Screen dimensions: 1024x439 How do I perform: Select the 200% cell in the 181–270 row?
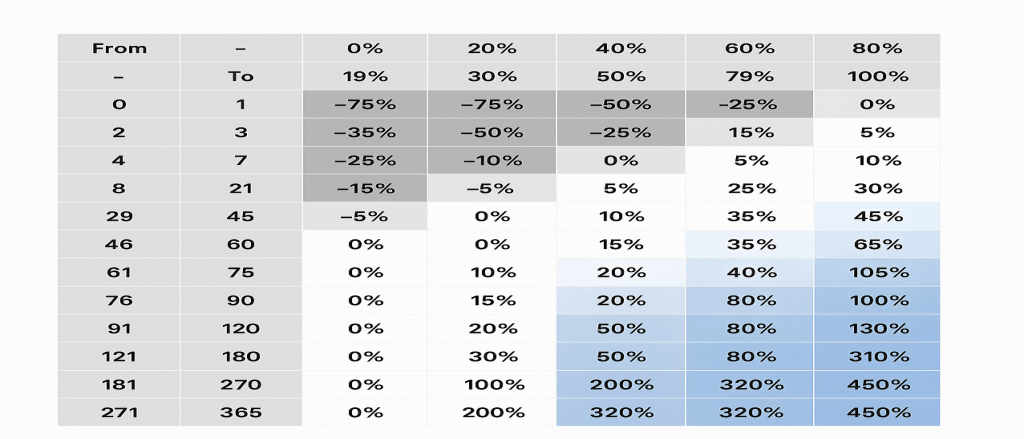[x=620, y=384]
